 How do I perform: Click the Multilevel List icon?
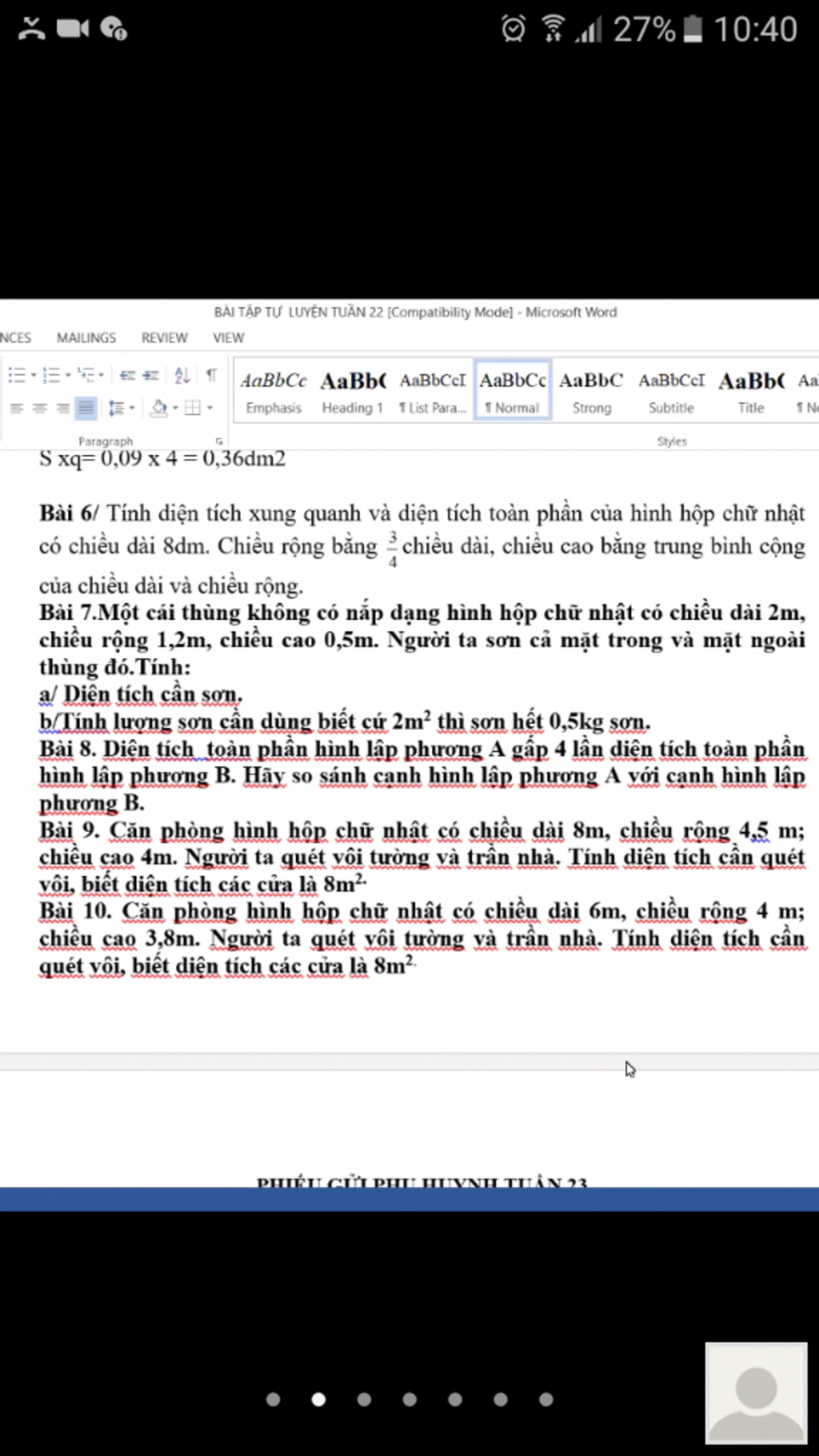point(86,374)
